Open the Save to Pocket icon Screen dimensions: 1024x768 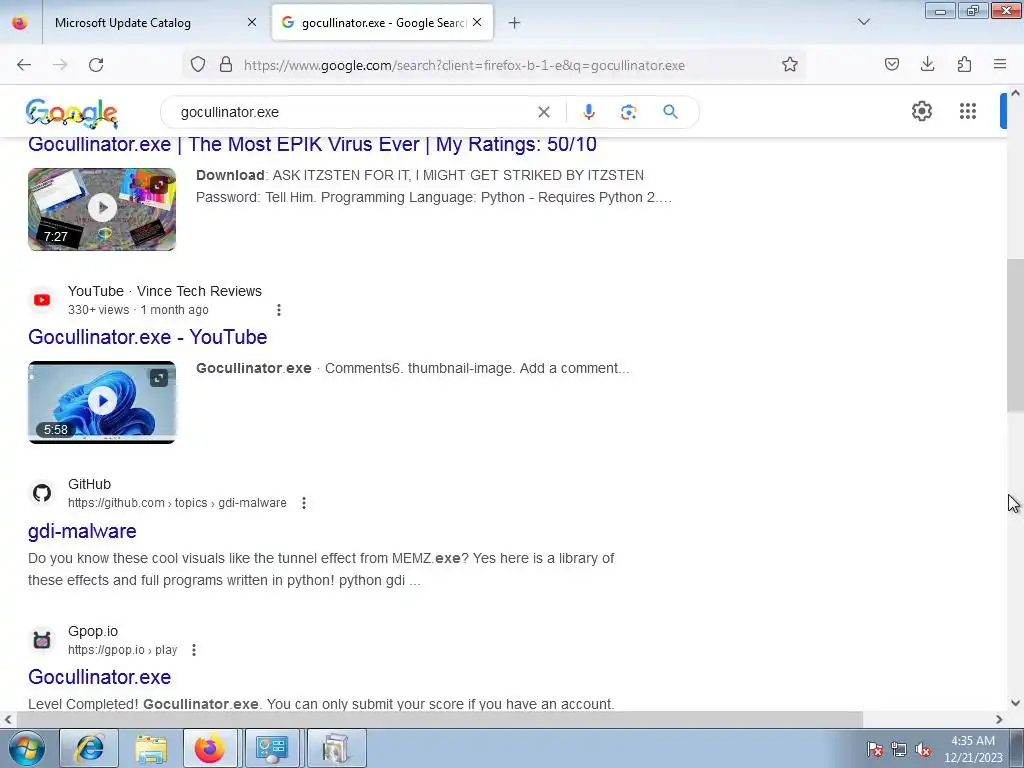pos(891,65)
